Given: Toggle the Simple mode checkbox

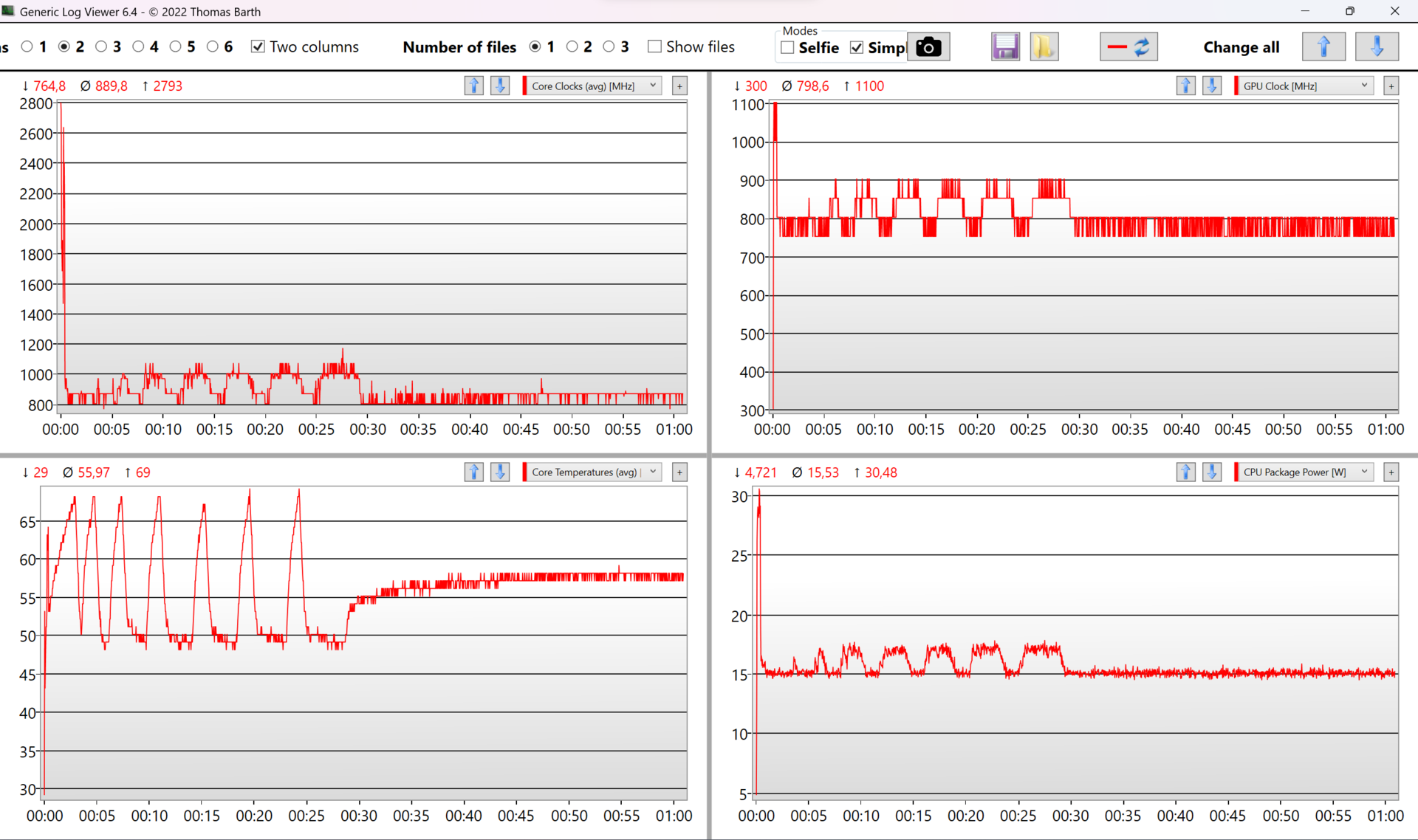Looking at the screenshot, I should (x=857, y=47).
